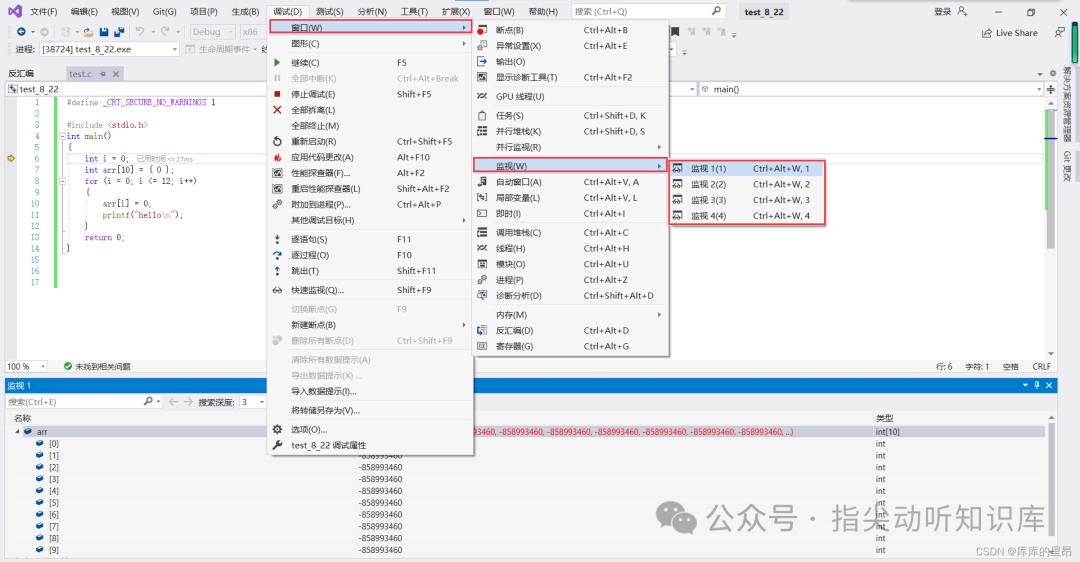The image size is (1080, 562).
Task: Open the 视图(V) menu
Action: point(125,12)
